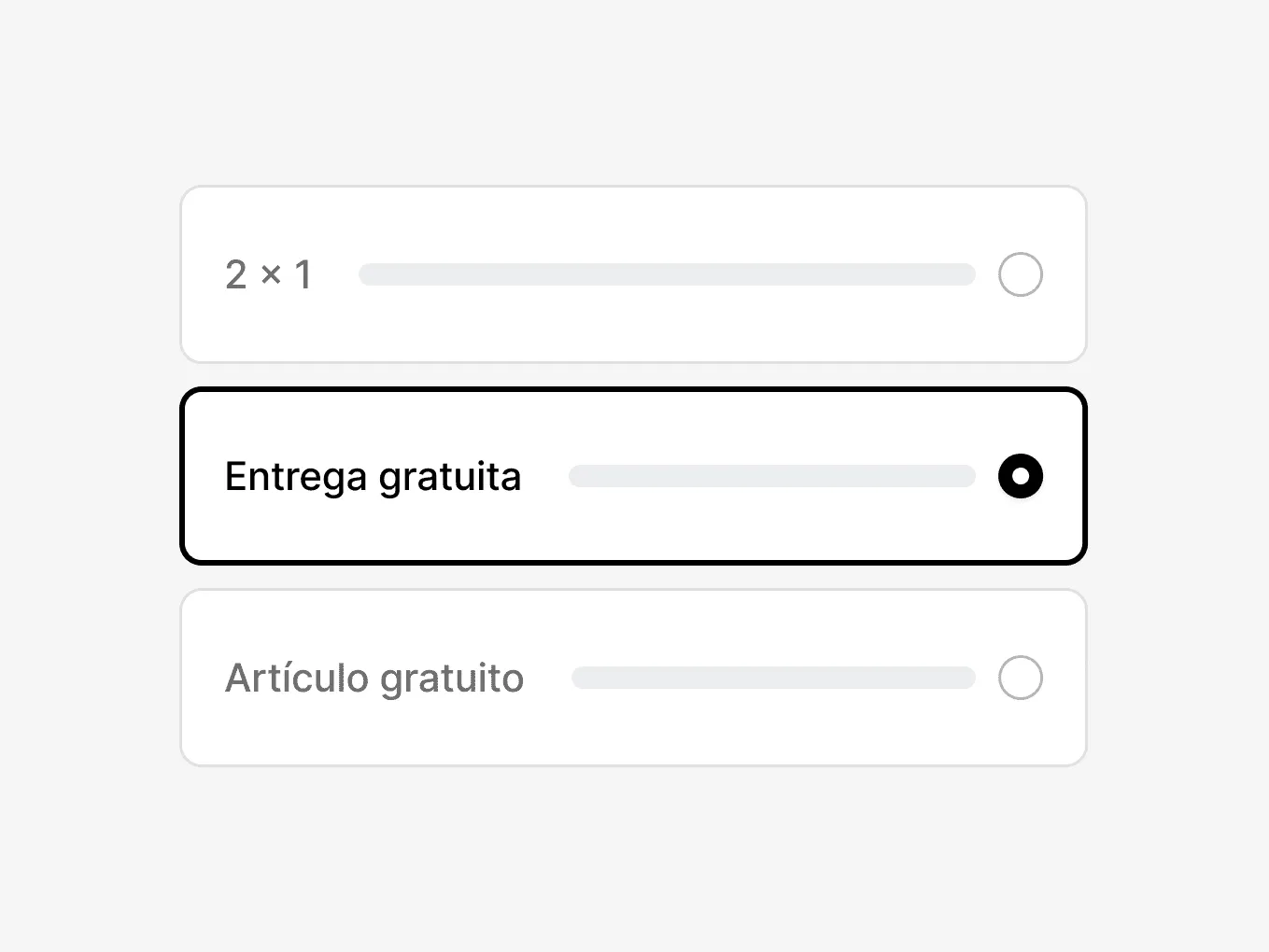Viewport: 1269px width, 952px height.
Task: Click the word "gratuita" in the middle option
Action: [449, 477]
